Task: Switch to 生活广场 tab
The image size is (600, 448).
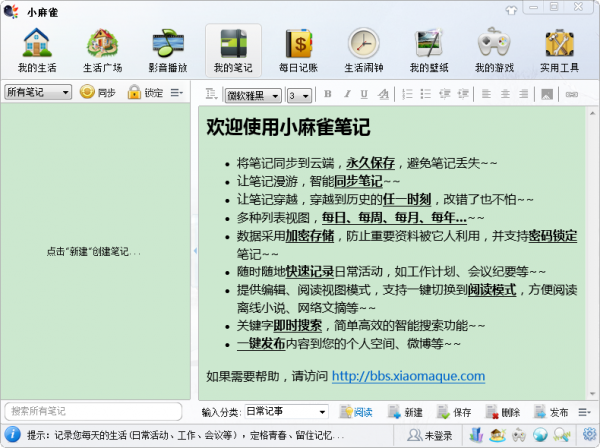Action: pyautogui.click(x=102, y=50)
